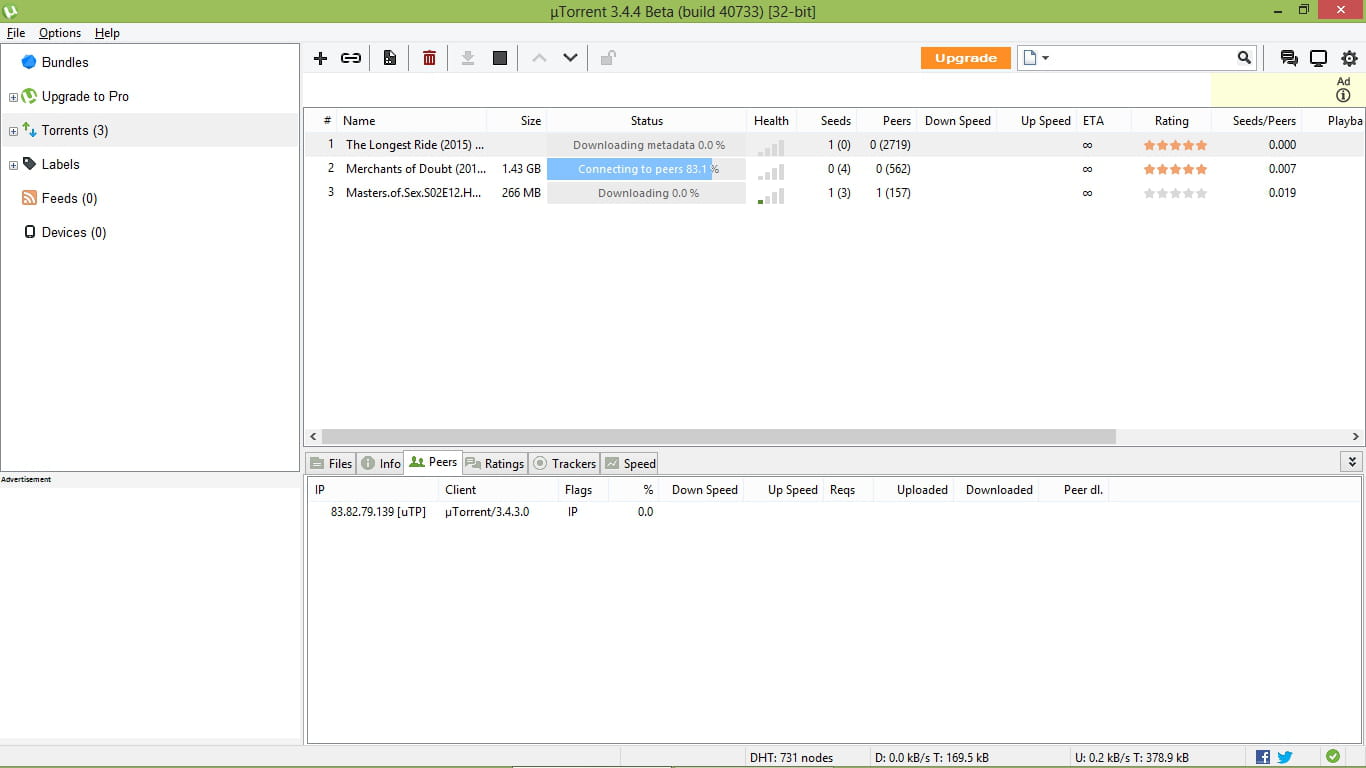1366x768 pixels.
Task: Open Feeds (0) in the sidebar
Action: click(x=69, y=198)
